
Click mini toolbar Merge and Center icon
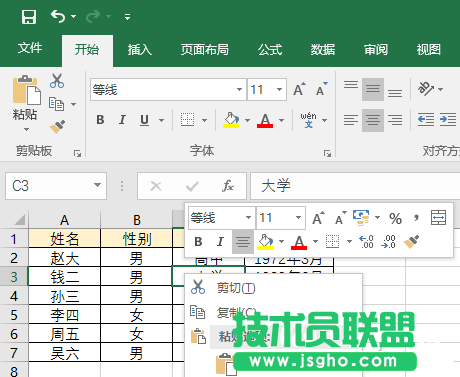pyautogui.click(x=438, y=218)
